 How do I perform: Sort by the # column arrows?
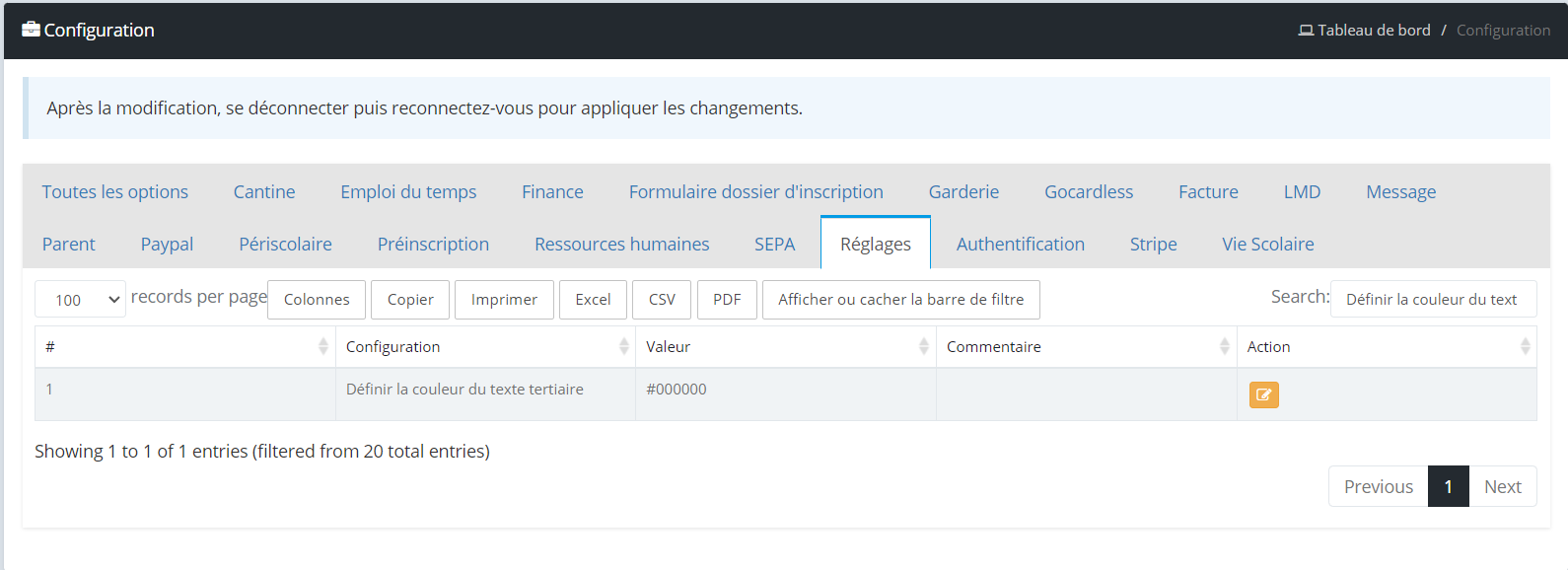pos(322,346)
